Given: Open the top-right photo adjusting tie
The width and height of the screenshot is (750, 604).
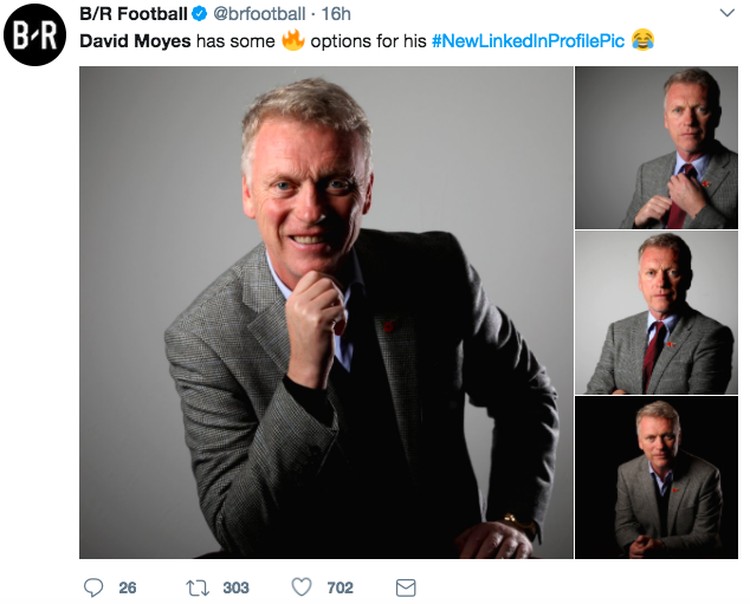Looking at the screenshot, I should pos(656,147).
